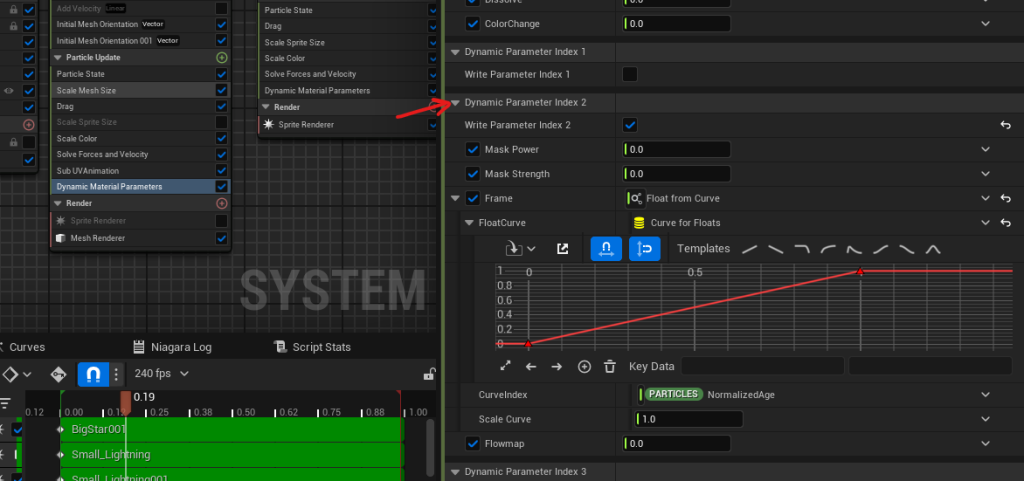
Task: Click the PARTICLES NormalizedAge binding
Action: (709, 394)
